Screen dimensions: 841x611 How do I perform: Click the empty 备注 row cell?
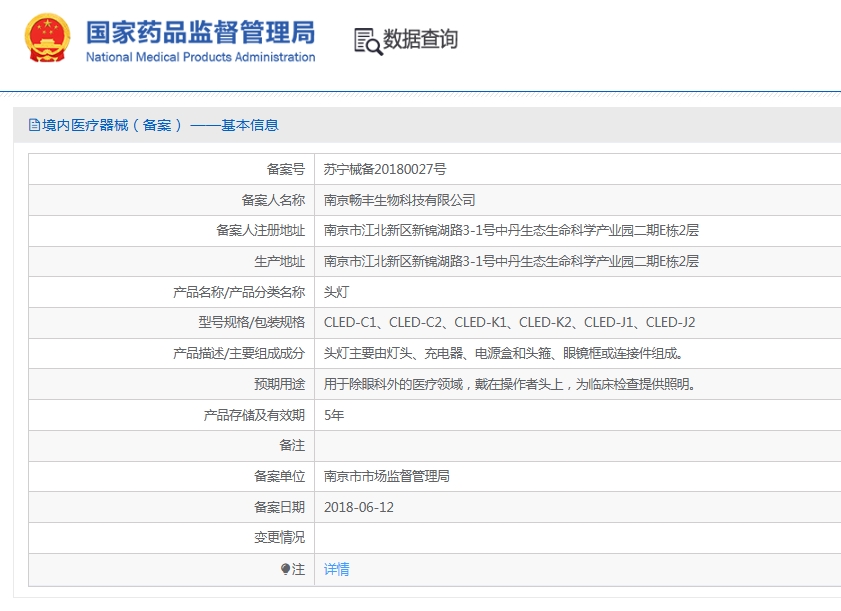click(450, 445)
